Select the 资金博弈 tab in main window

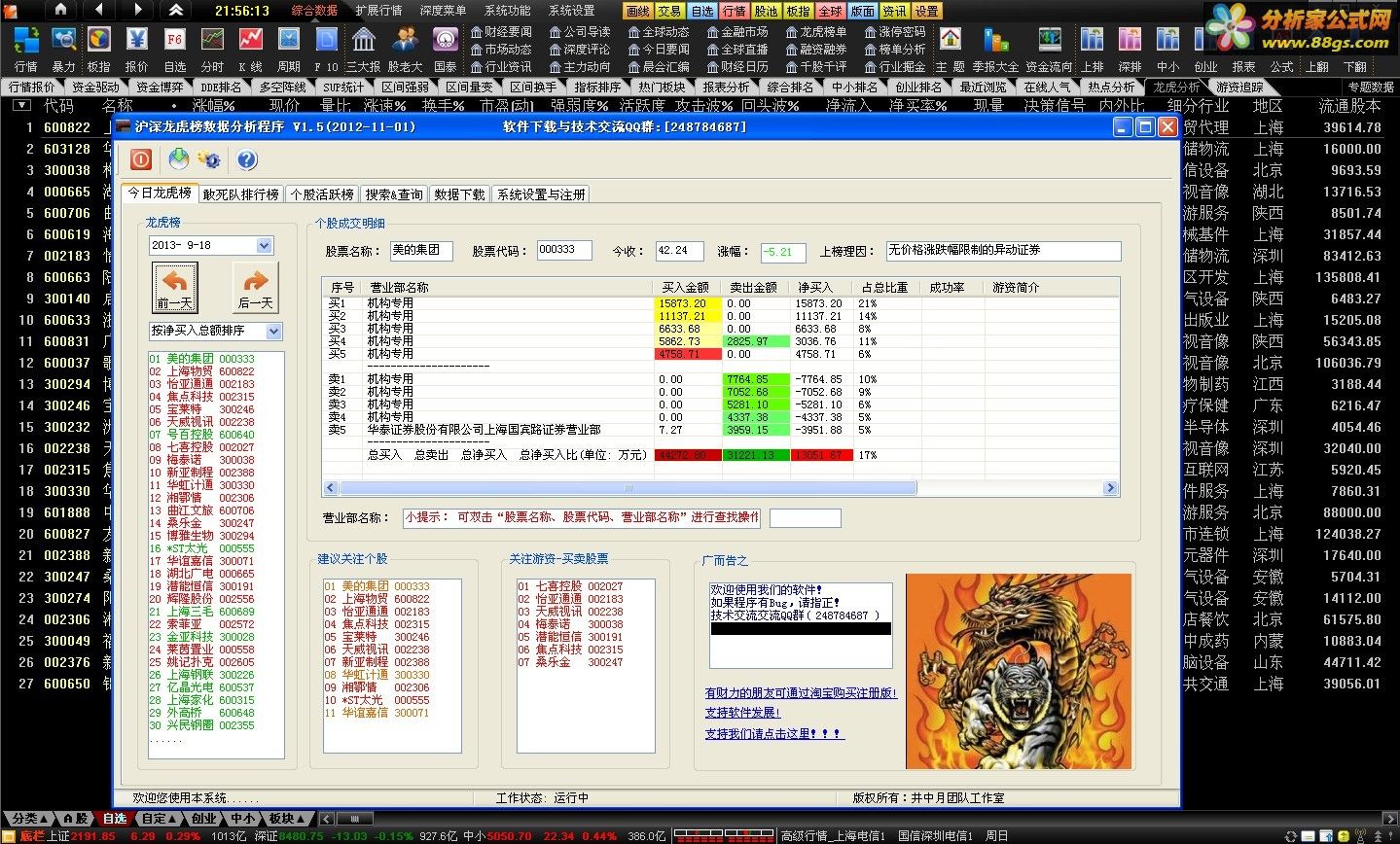coord(160,87)
